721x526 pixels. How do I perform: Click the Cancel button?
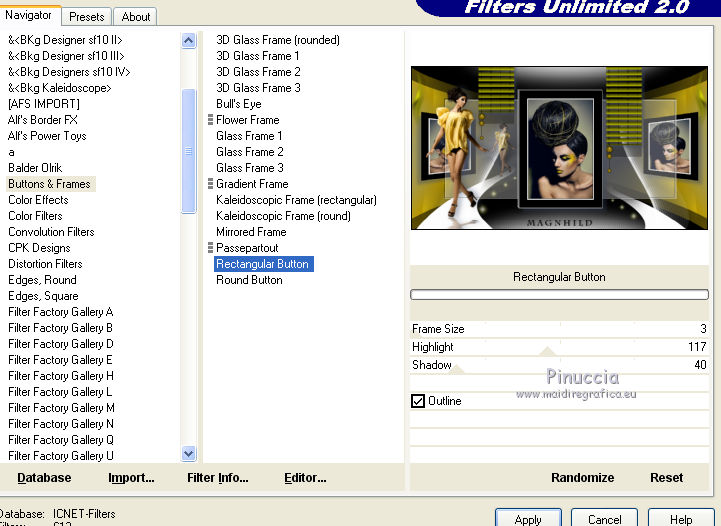604,519
